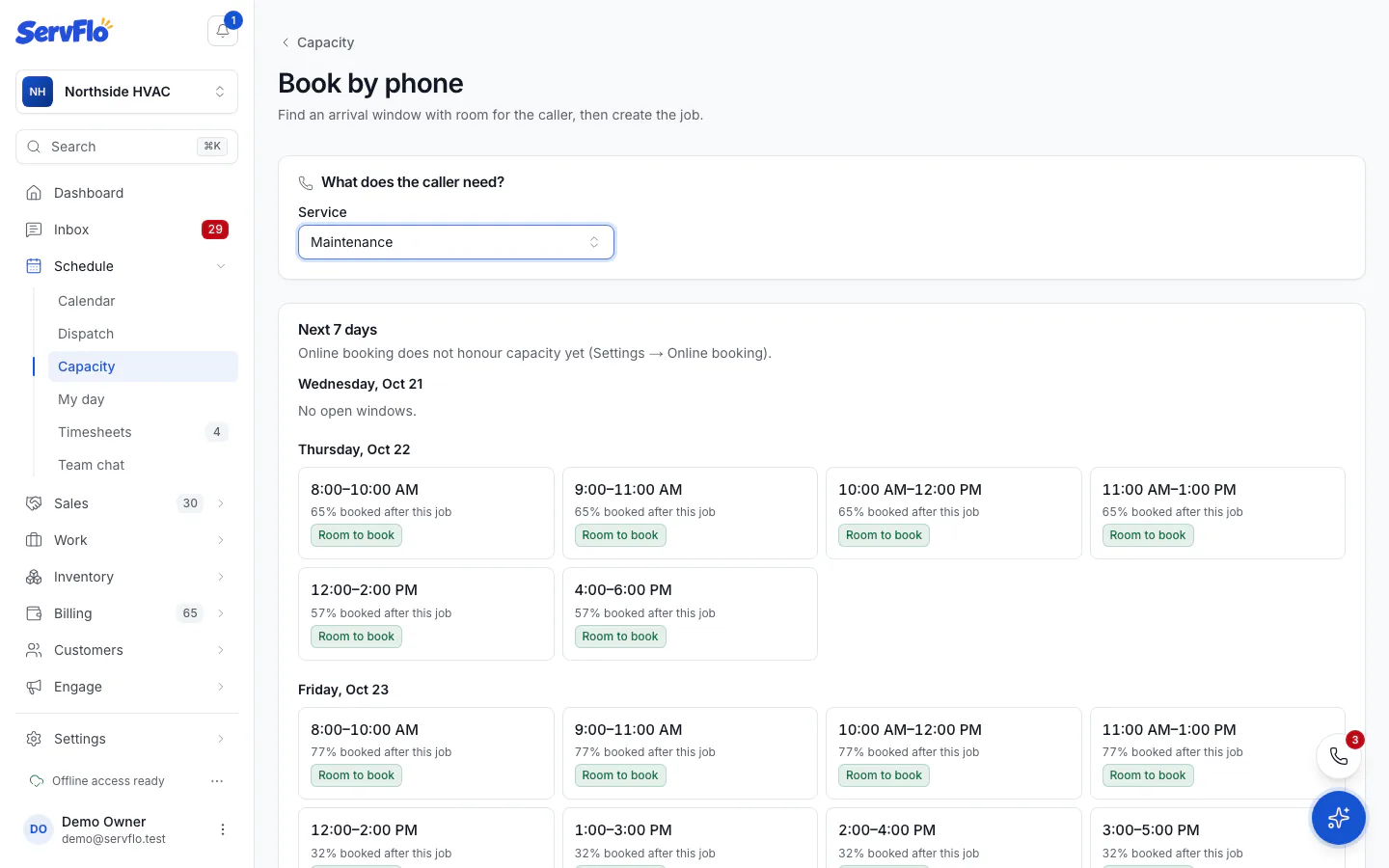Screen dimensions: 1389x868
Task: Click the Search field
Action: pyautogui.click(x=126, y=147)
